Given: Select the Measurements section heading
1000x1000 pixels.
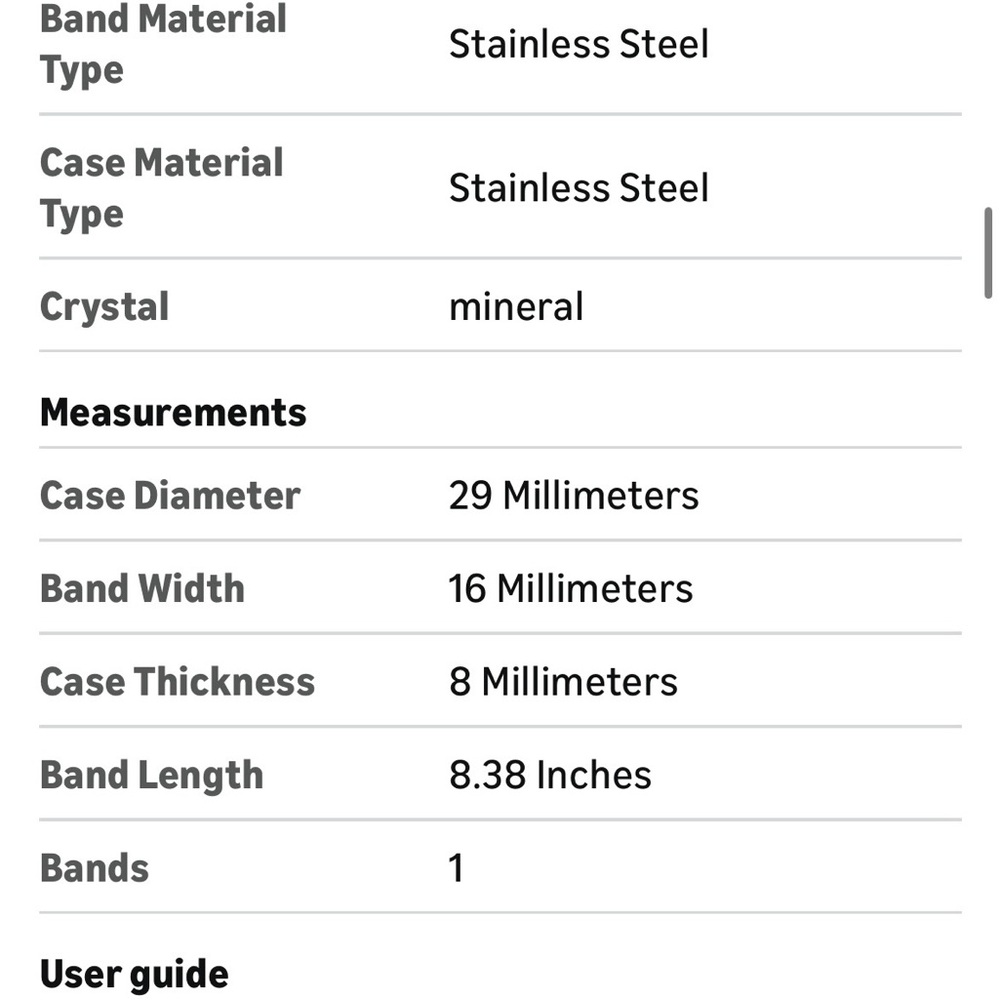Looking at the screenshot, I should tap(173, 413).
